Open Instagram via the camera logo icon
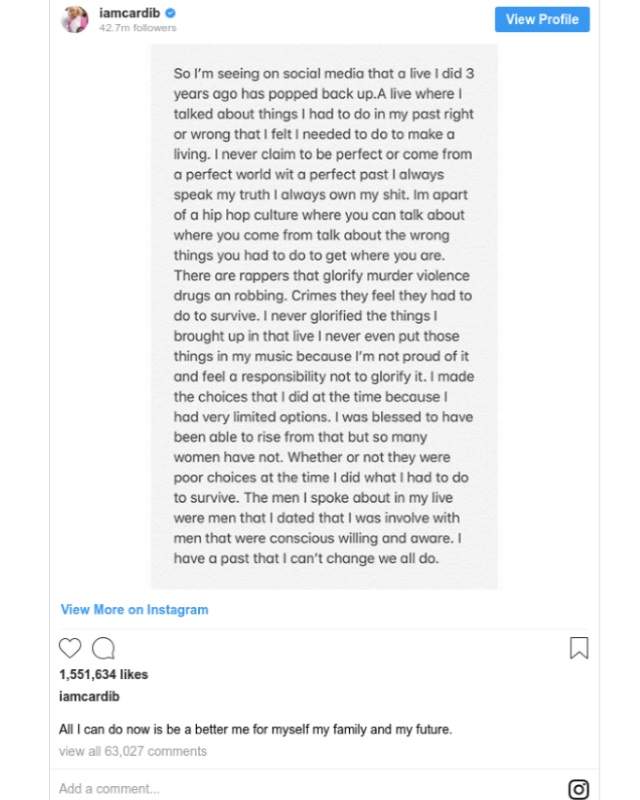640x800 pixels. click(x=578, y=789)
